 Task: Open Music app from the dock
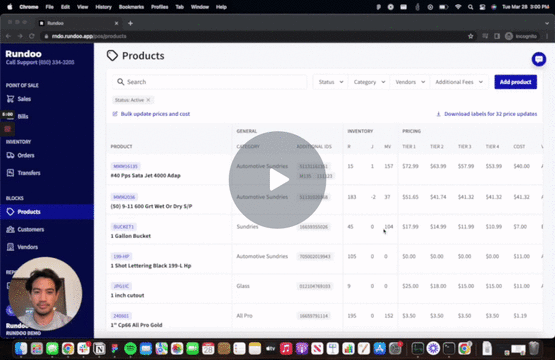[286, 349]
